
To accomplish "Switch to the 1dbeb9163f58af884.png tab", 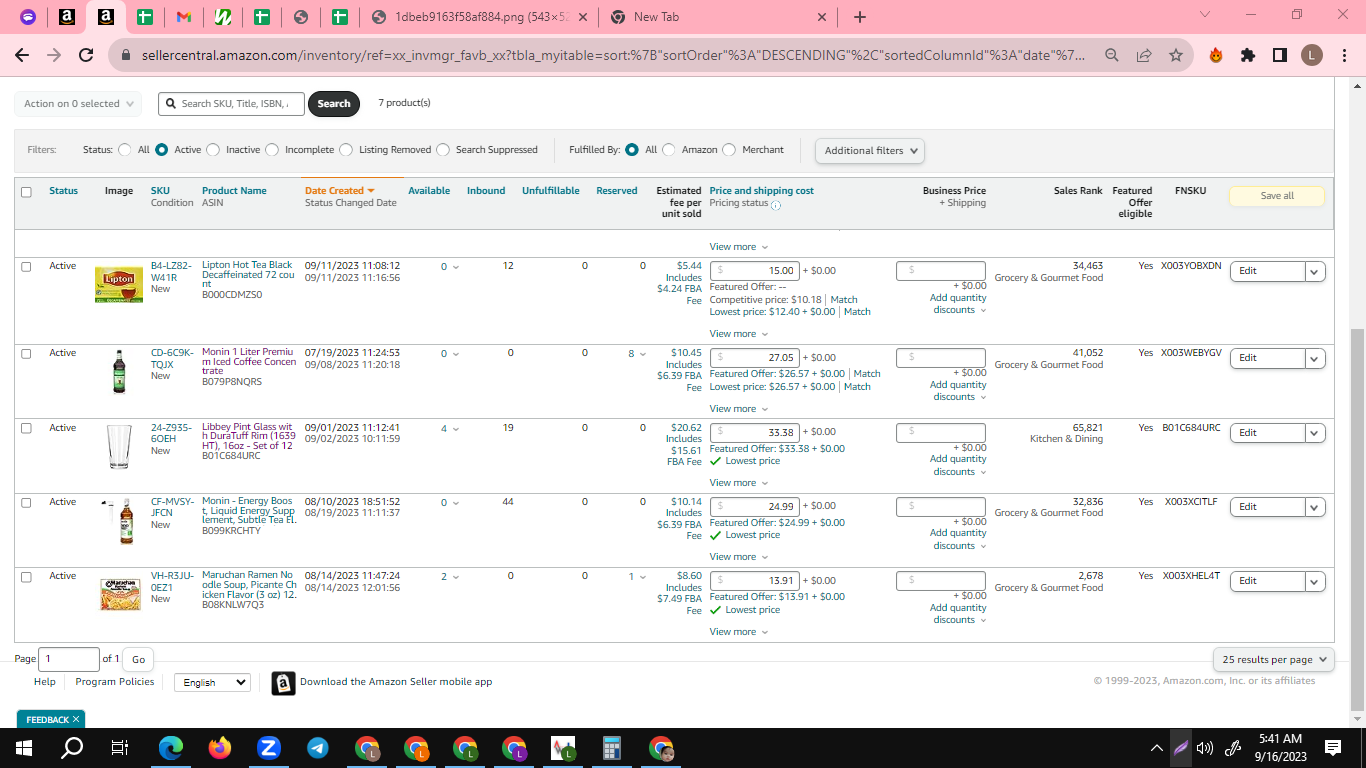I will [480, 17].
